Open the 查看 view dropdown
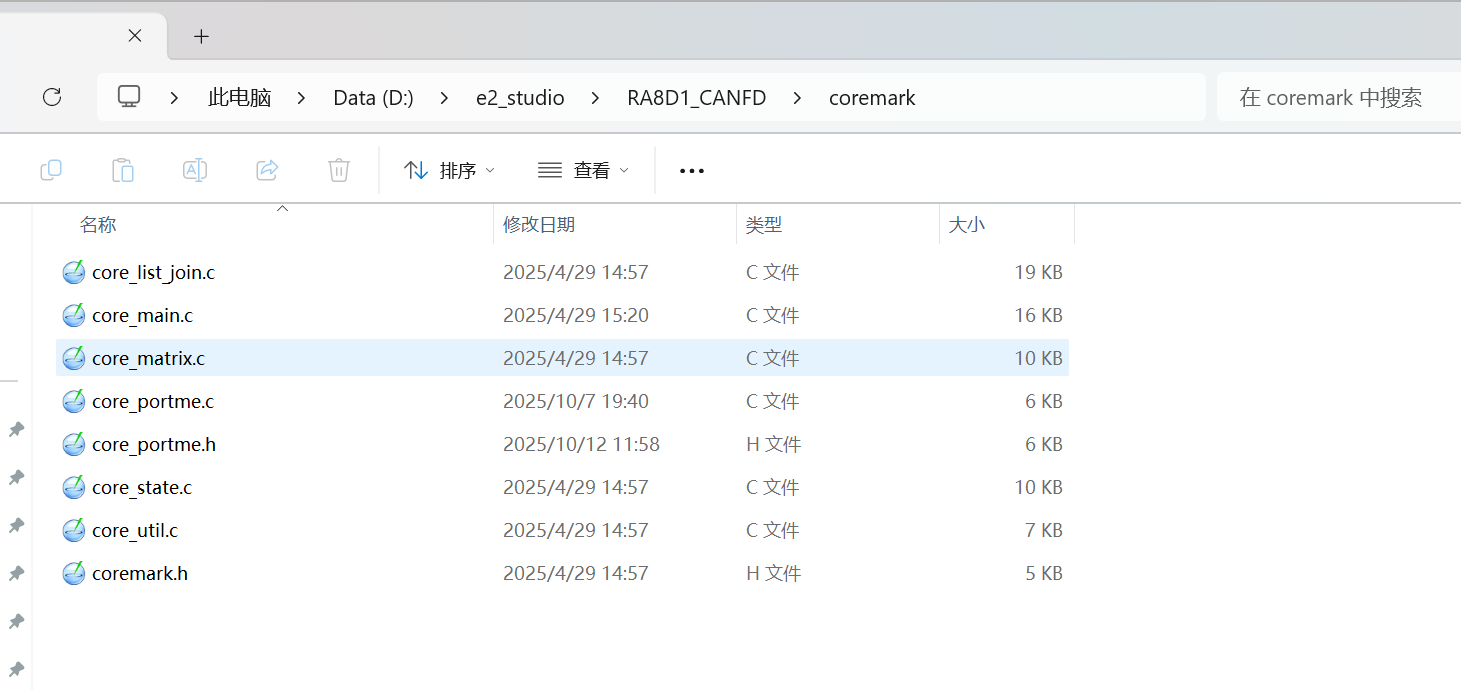The height and width of the screenshot is (690, 1461). coord(583,170)
